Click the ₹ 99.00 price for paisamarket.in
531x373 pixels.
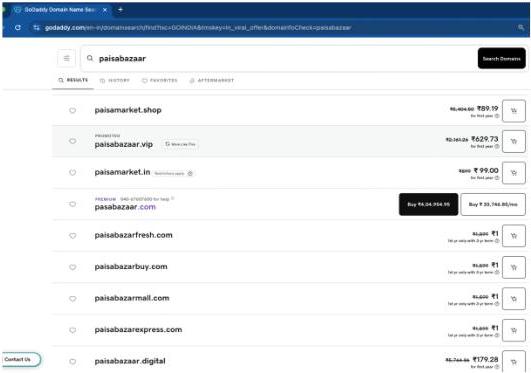pos(486,170)
